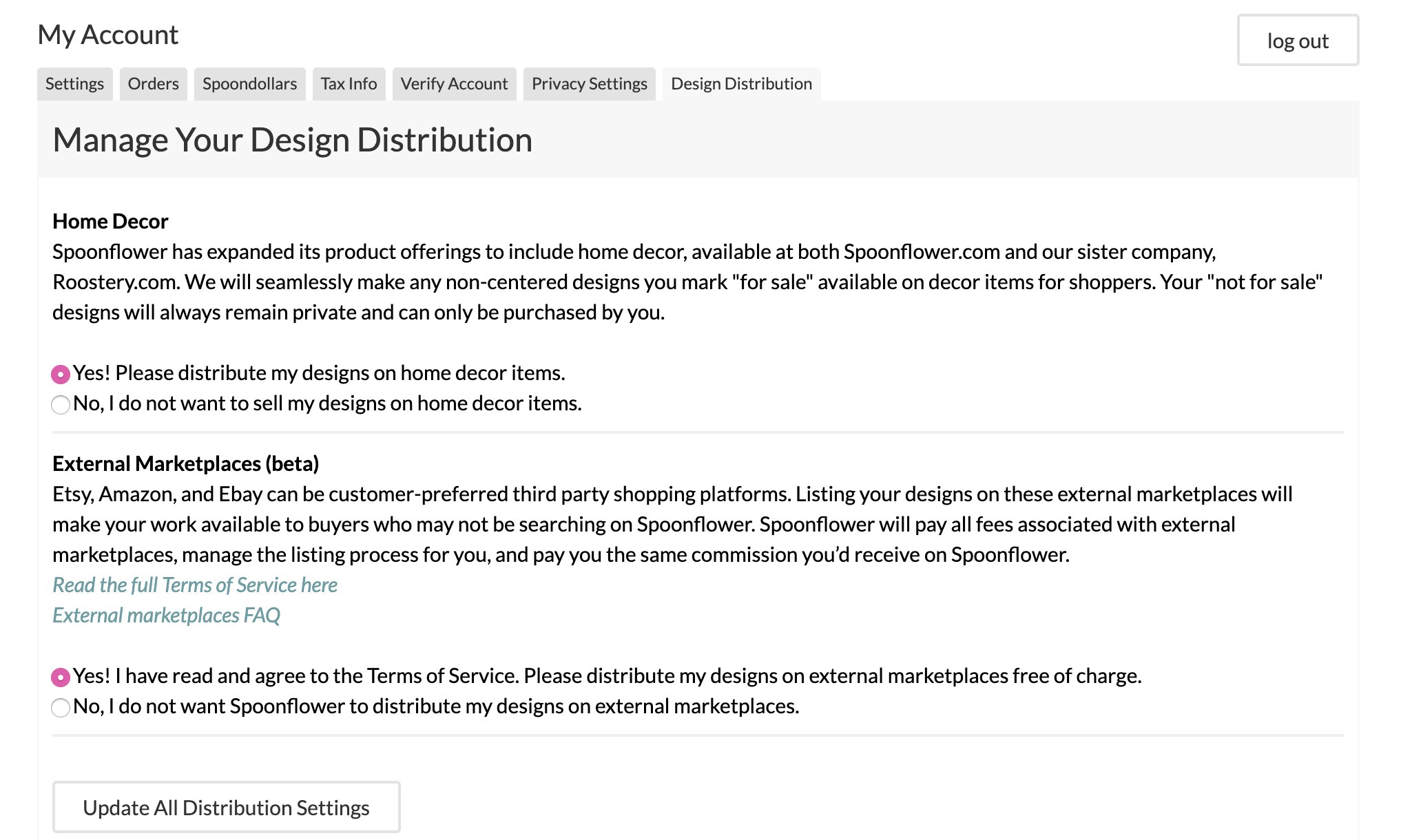The image size is (1412, 840).
Task: Switch to Privacy Settings tab
Action: pos(589,84)
